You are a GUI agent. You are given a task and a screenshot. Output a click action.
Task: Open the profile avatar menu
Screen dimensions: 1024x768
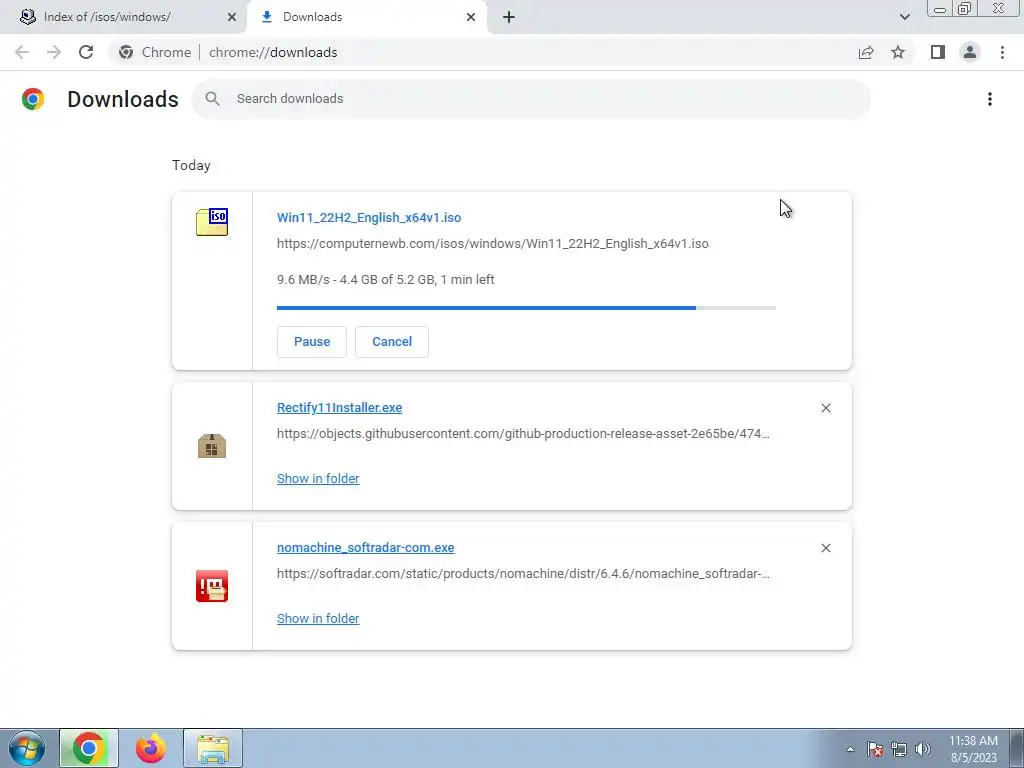970,52
